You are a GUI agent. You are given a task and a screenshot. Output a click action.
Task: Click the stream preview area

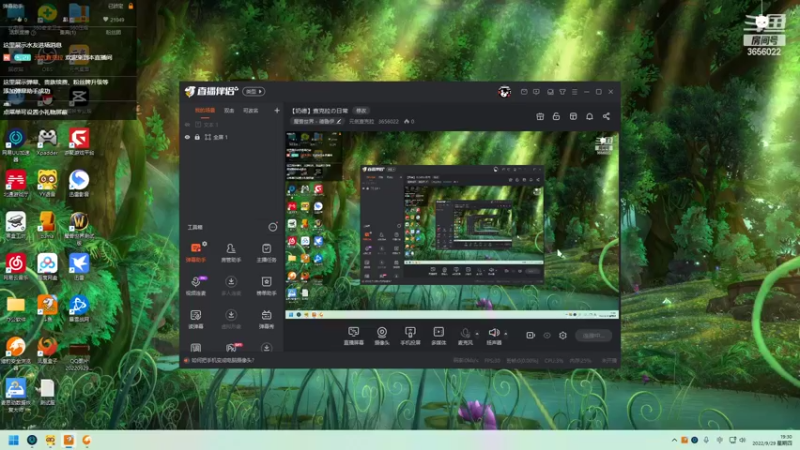point(452,225)
